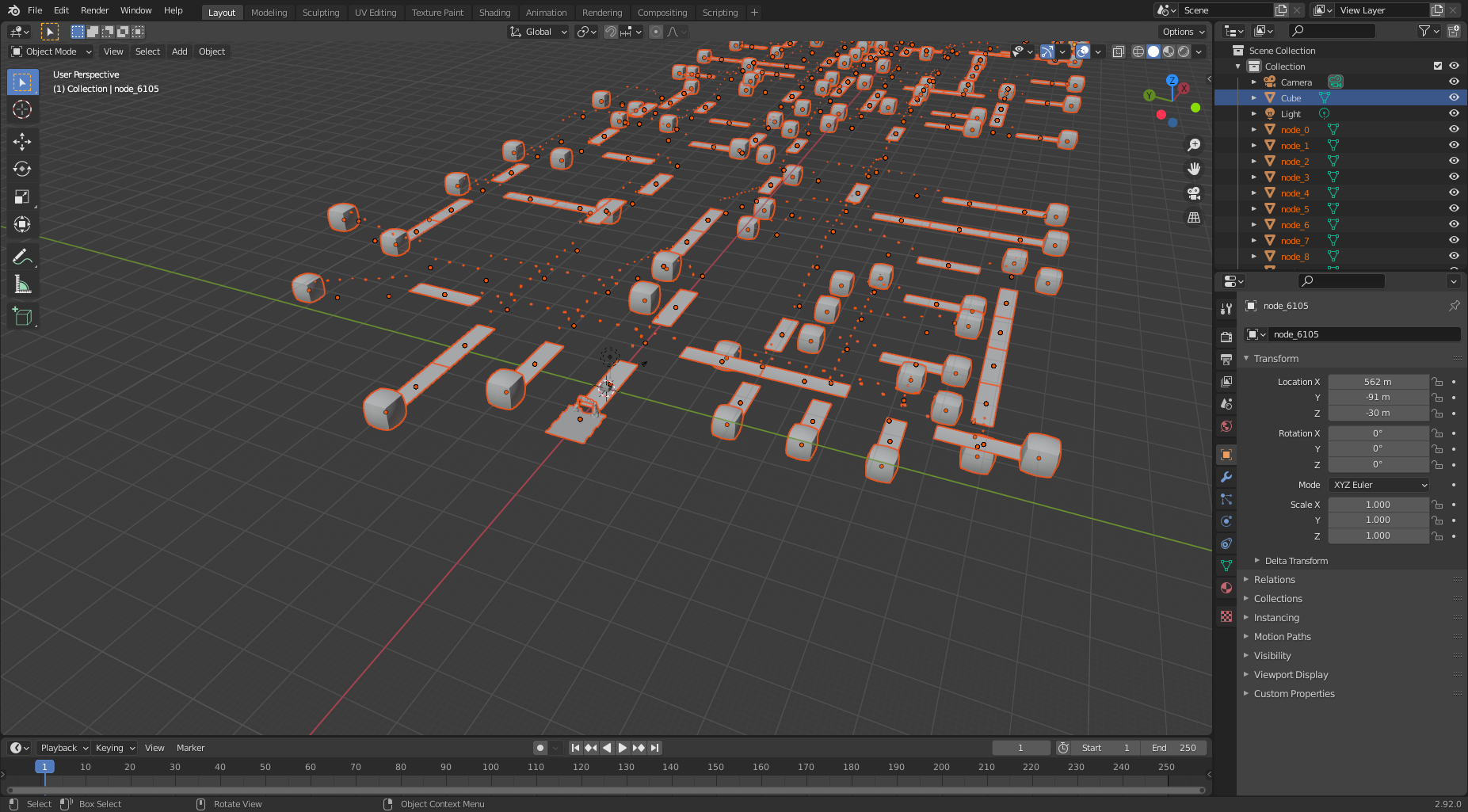Toggle visibility of node_3

coord(1454,176)
